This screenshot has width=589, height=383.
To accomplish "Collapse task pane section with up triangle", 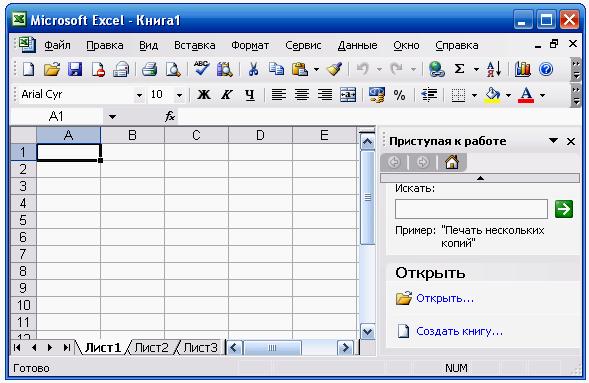I will click(x=480, y=178).
